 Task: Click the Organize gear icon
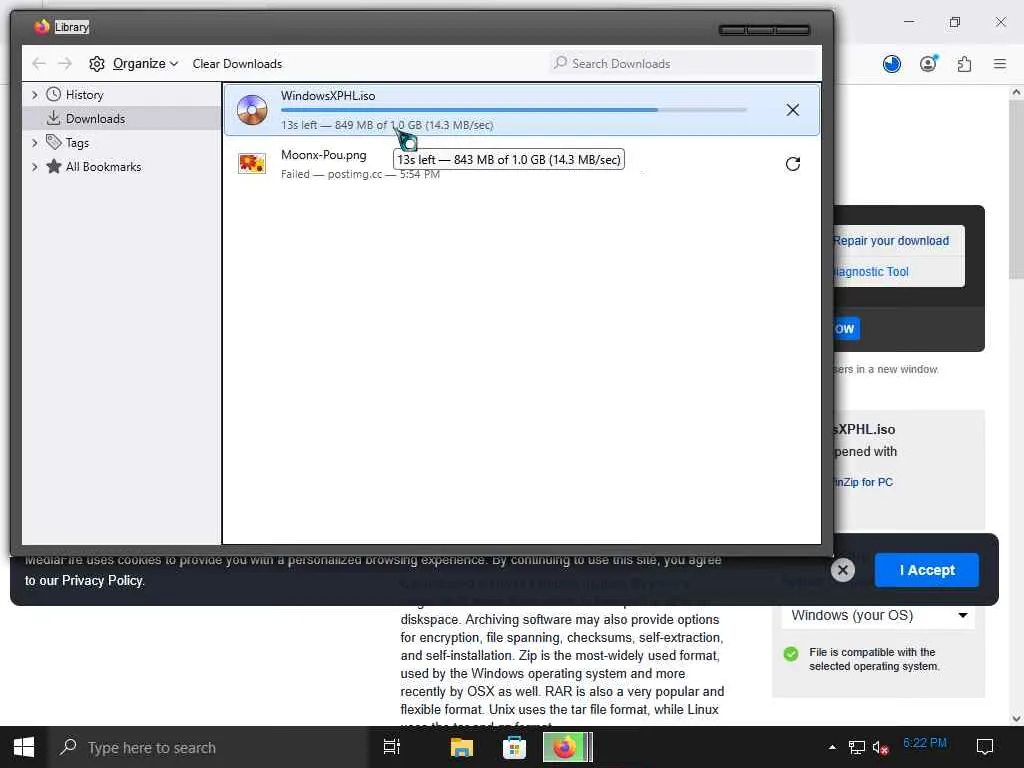pyautogui.click(x=97, y=63)
